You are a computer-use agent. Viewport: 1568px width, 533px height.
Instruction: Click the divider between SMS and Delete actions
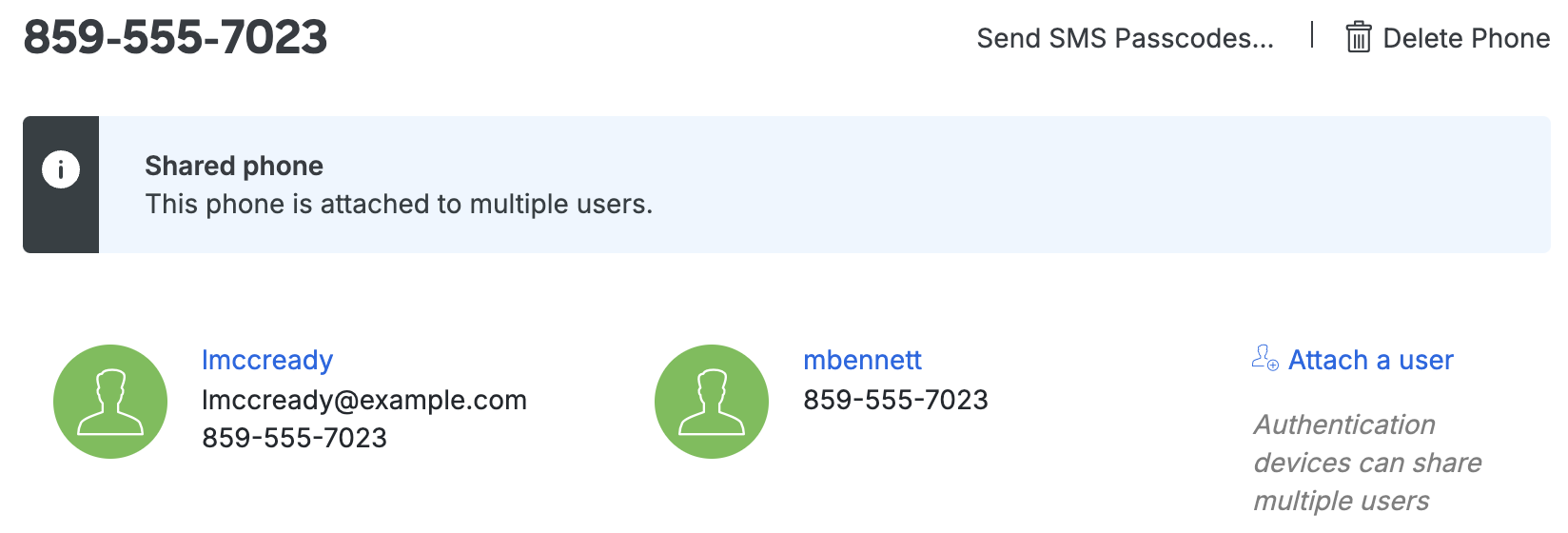tap(1312, 35)
